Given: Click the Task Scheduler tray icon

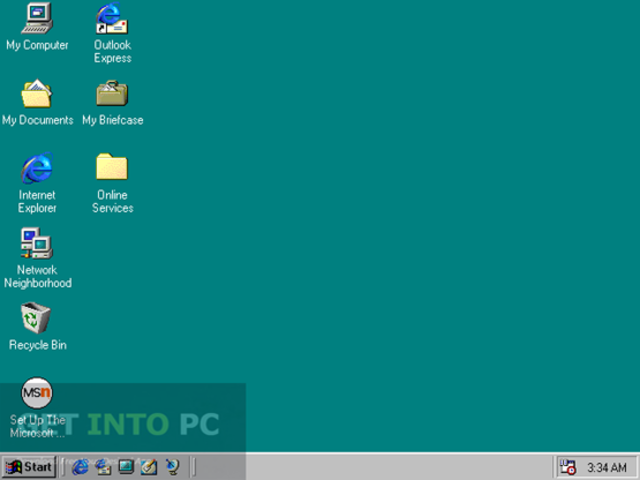Looking at the screenshot, I should pos(568,467).
